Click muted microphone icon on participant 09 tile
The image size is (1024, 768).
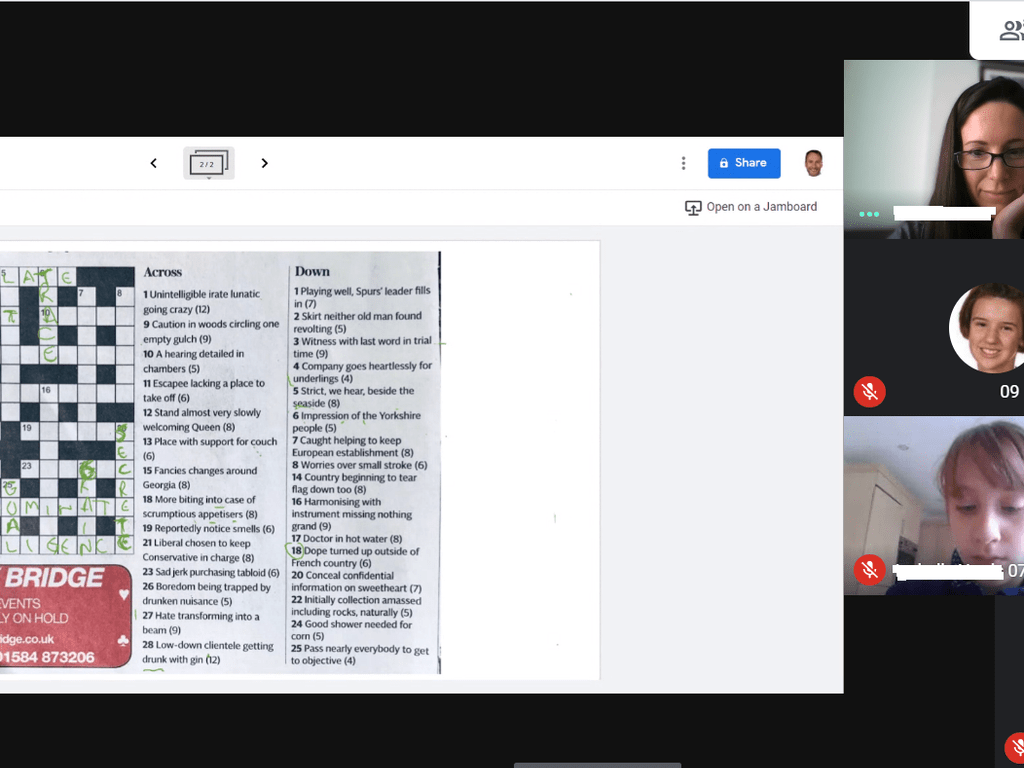tap(869, 392)
